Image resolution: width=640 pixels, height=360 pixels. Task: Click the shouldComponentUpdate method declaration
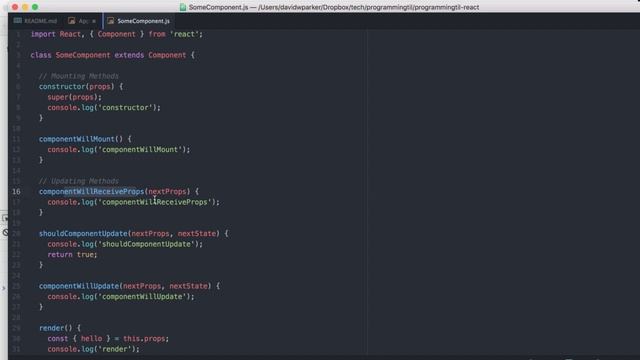133,233
